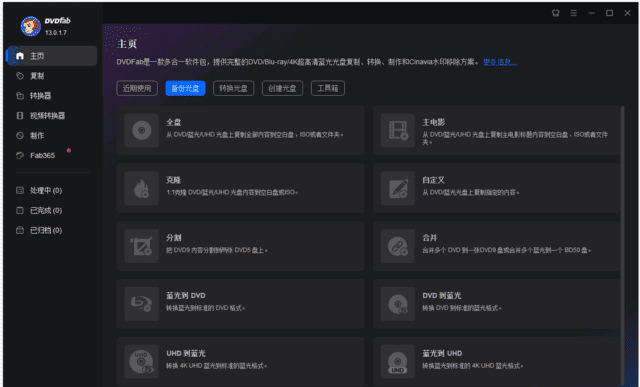Switch to the 工具箱 tab
640x387 pixels.
(328, 88)
